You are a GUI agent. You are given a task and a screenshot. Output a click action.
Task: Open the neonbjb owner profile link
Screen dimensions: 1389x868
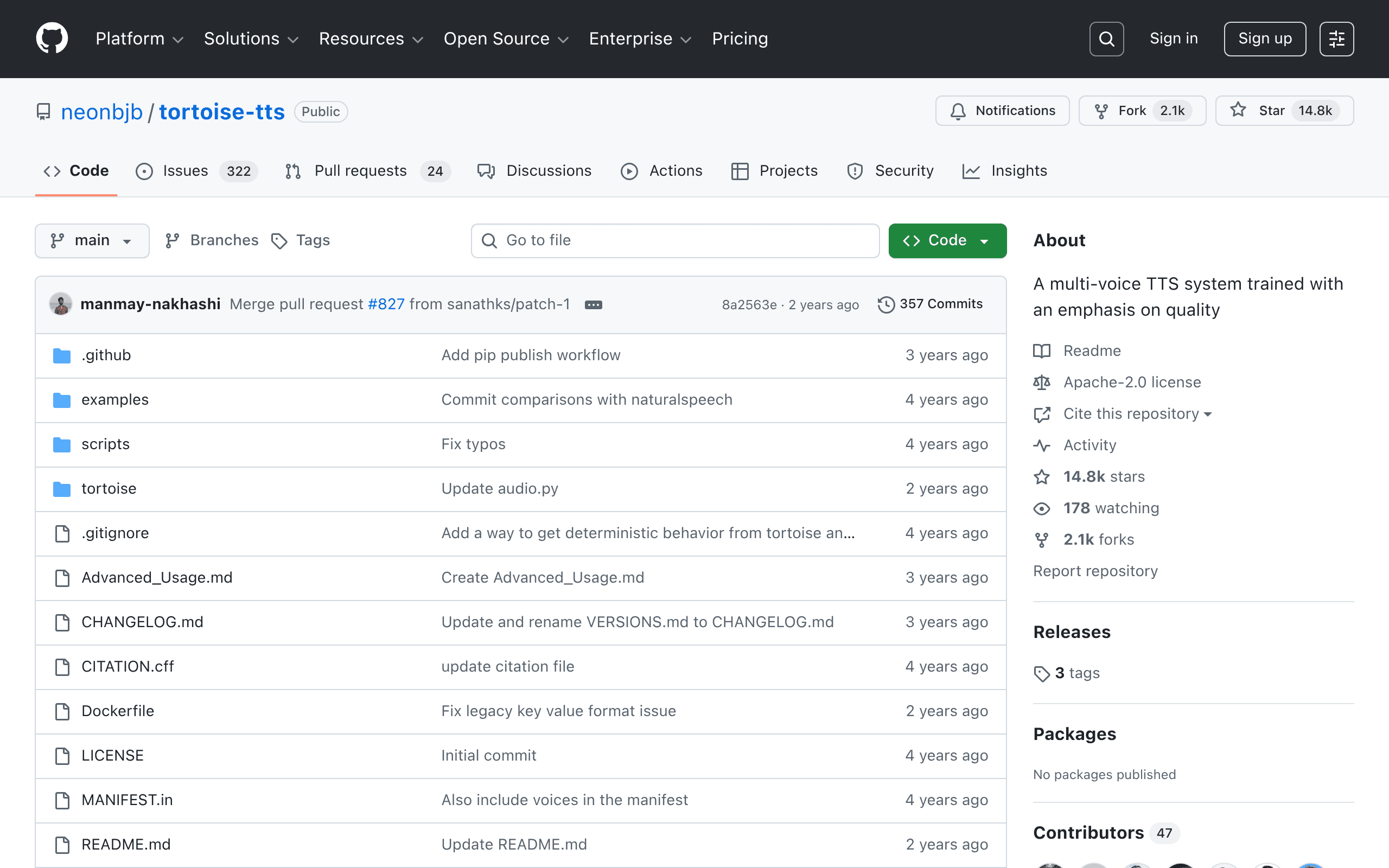[101, 112]
